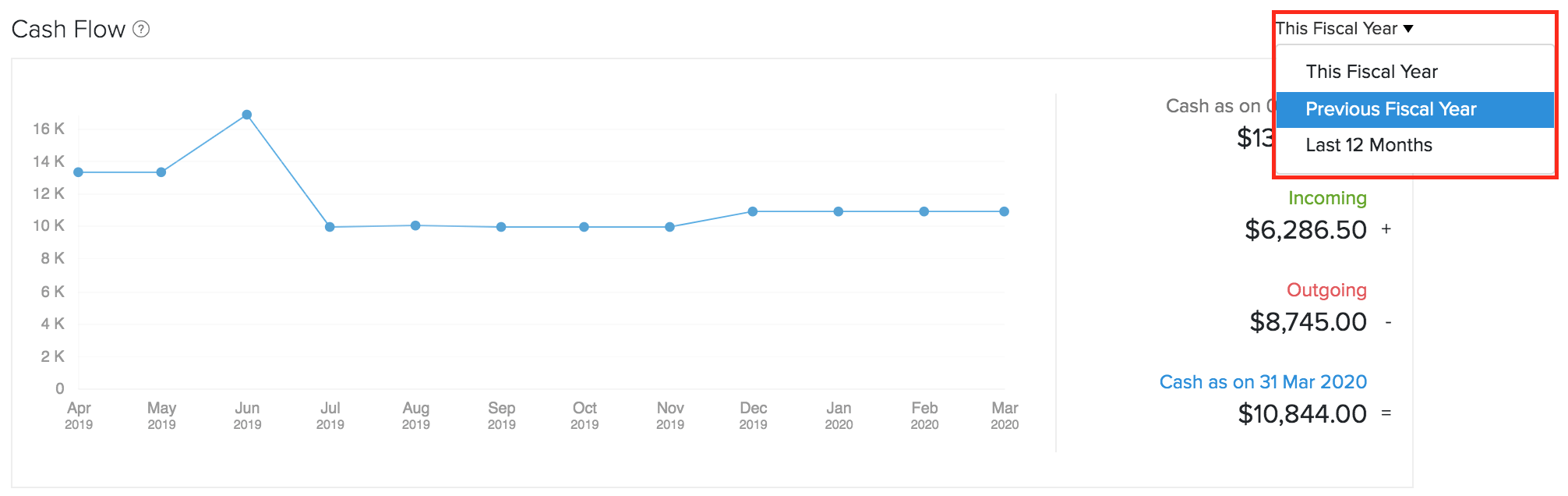Click the Jul 2019 data point on chart
Screen dimensions: 1568x496
tap(330, 227)
